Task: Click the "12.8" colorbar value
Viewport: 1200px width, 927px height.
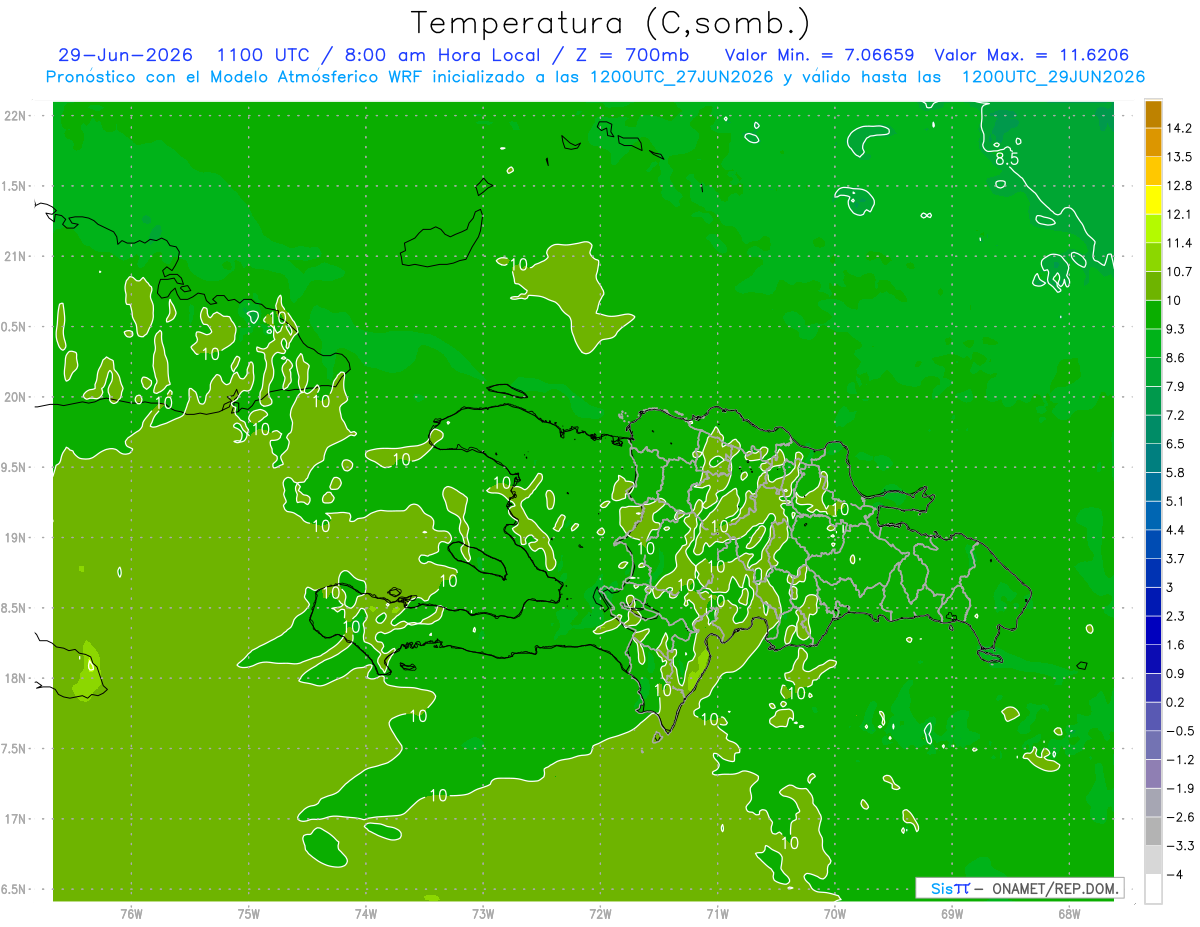Action: 1179,186
